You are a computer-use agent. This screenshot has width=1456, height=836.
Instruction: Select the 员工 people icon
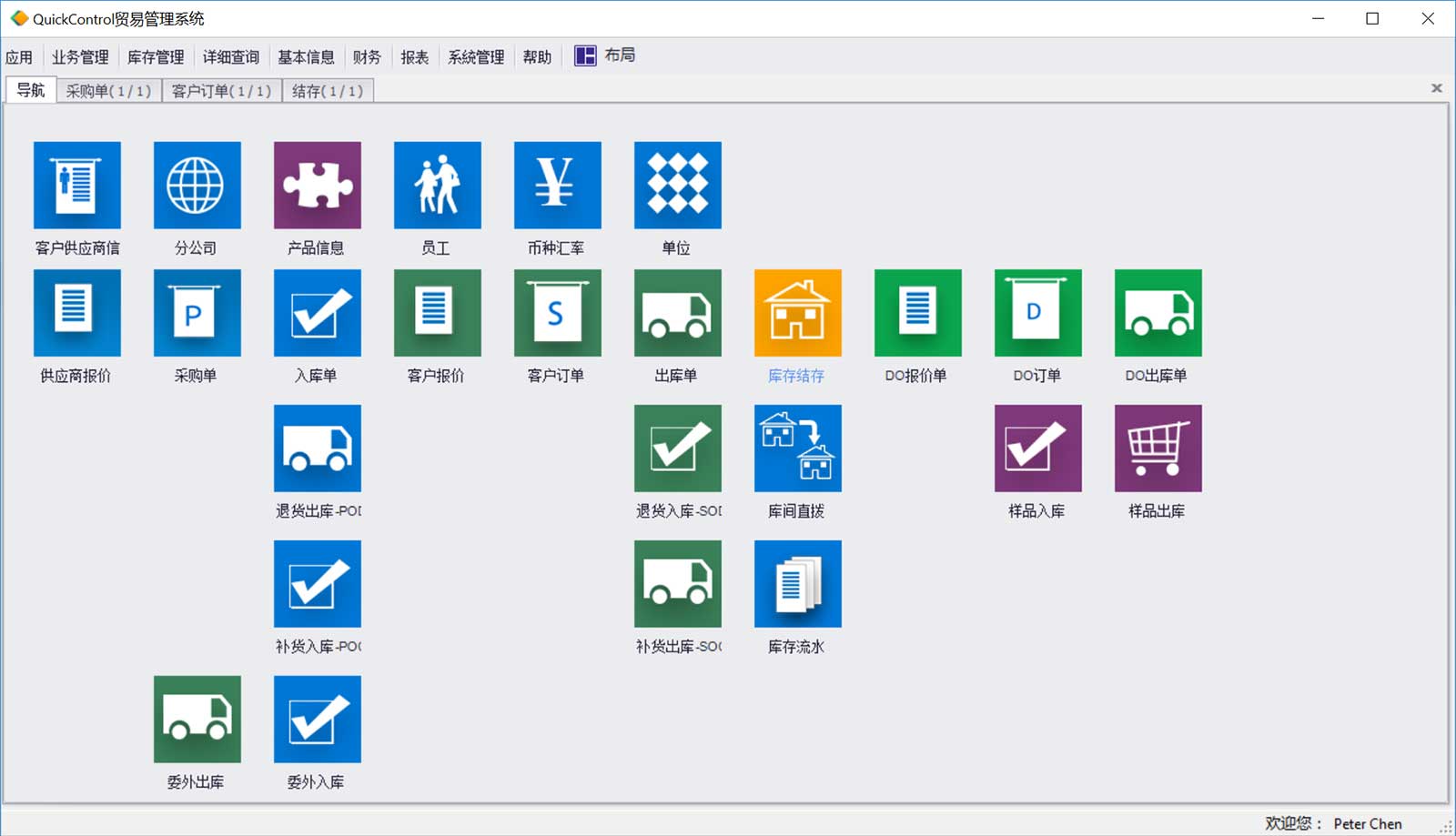(x=438, y=186)
